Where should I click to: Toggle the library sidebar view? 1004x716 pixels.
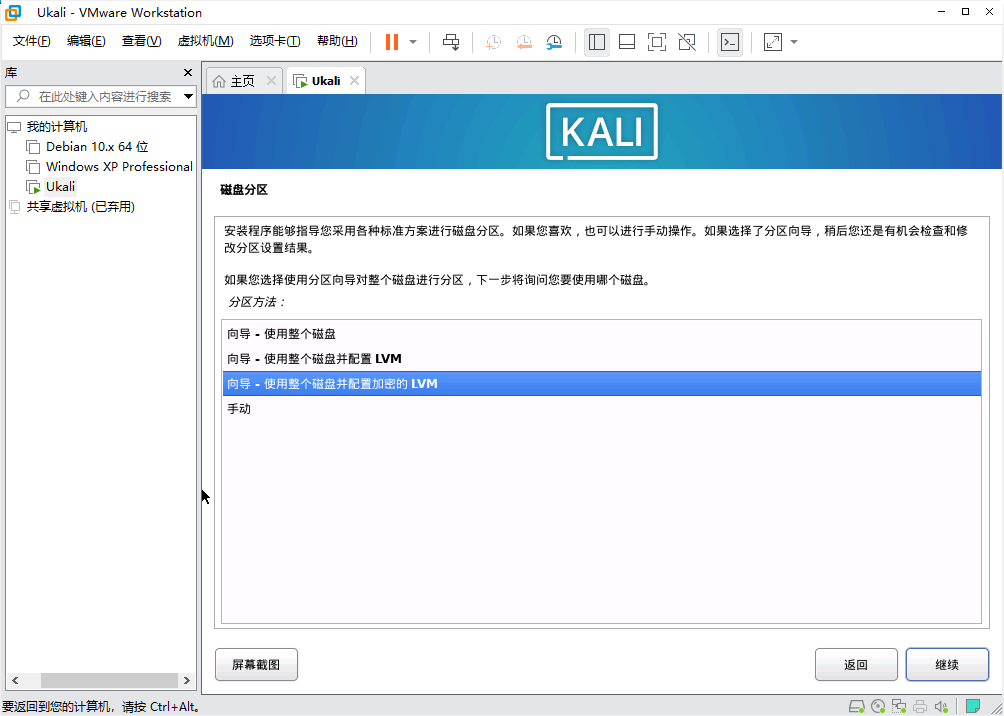click(x=597, y=42)
